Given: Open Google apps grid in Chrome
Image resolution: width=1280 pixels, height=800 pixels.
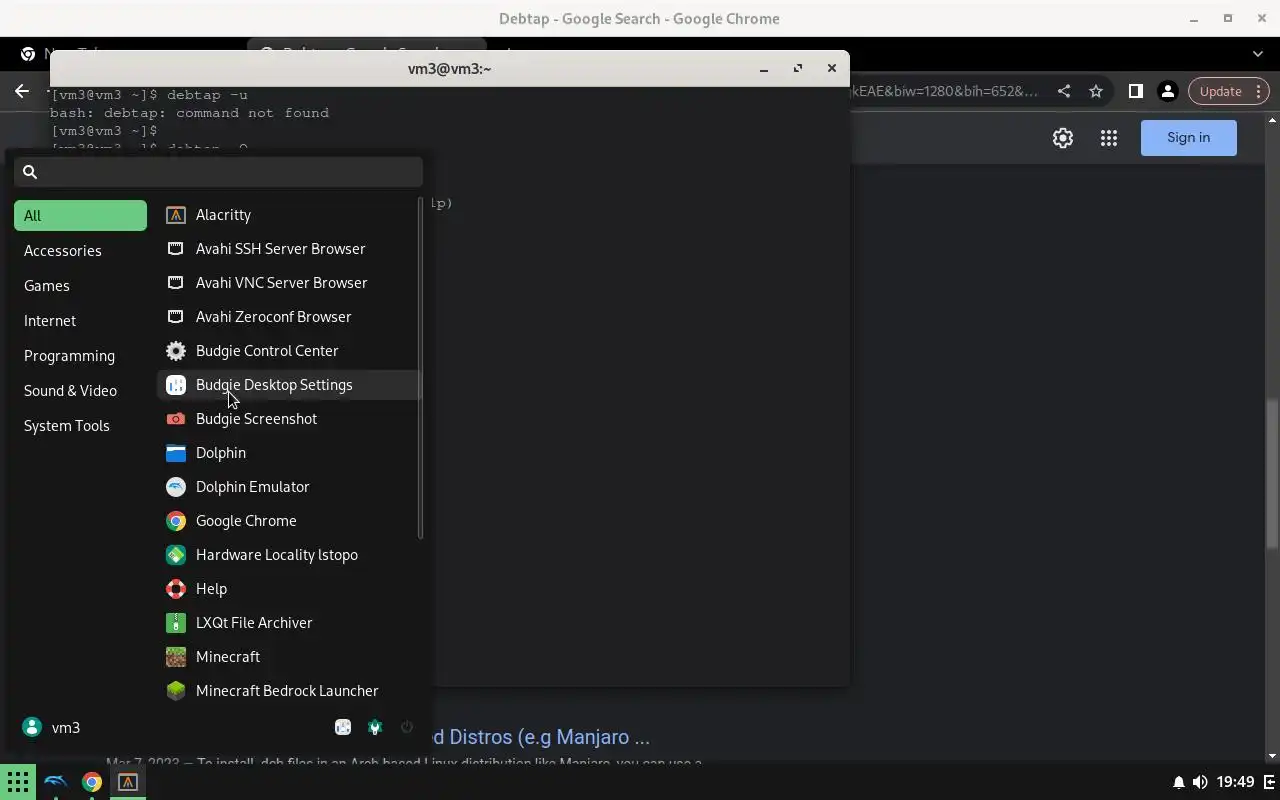Looking at the screenshot, I should tap(1109, 139).
